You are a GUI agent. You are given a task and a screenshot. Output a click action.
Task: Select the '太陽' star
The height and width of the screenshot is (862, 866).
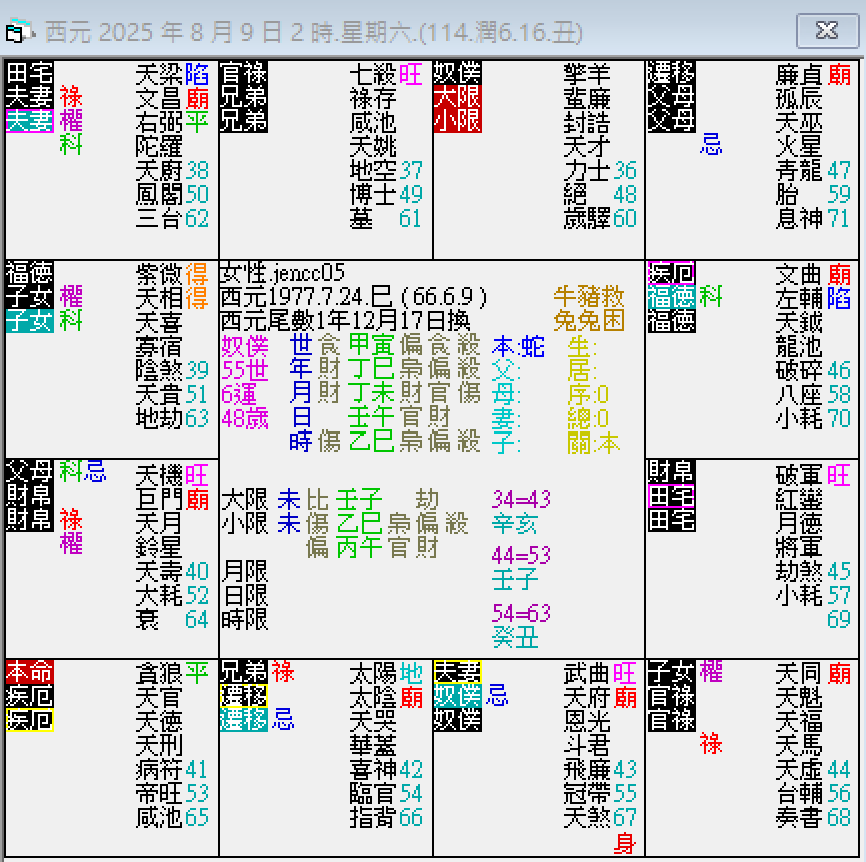point(373,674)
